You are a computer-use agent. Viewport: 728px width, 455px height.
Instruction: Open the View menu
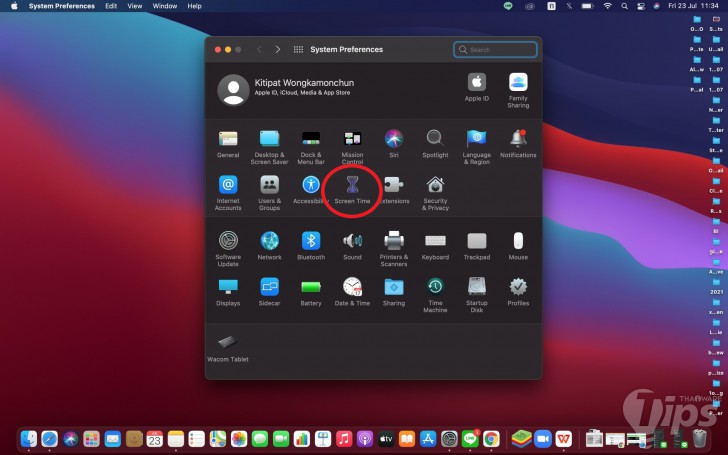135,6
